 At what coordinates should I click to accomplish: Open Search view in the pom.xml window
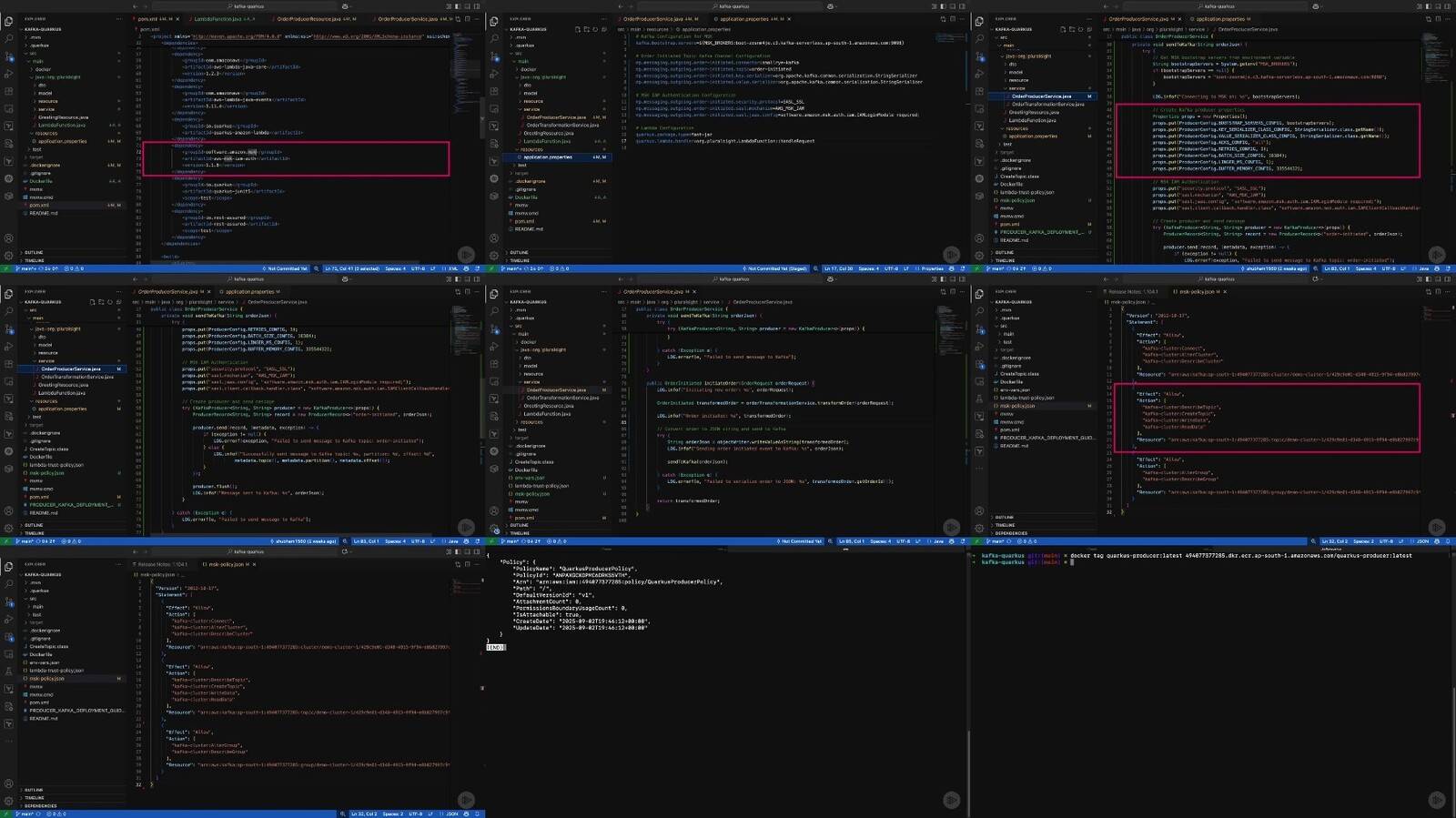[9, 39]
